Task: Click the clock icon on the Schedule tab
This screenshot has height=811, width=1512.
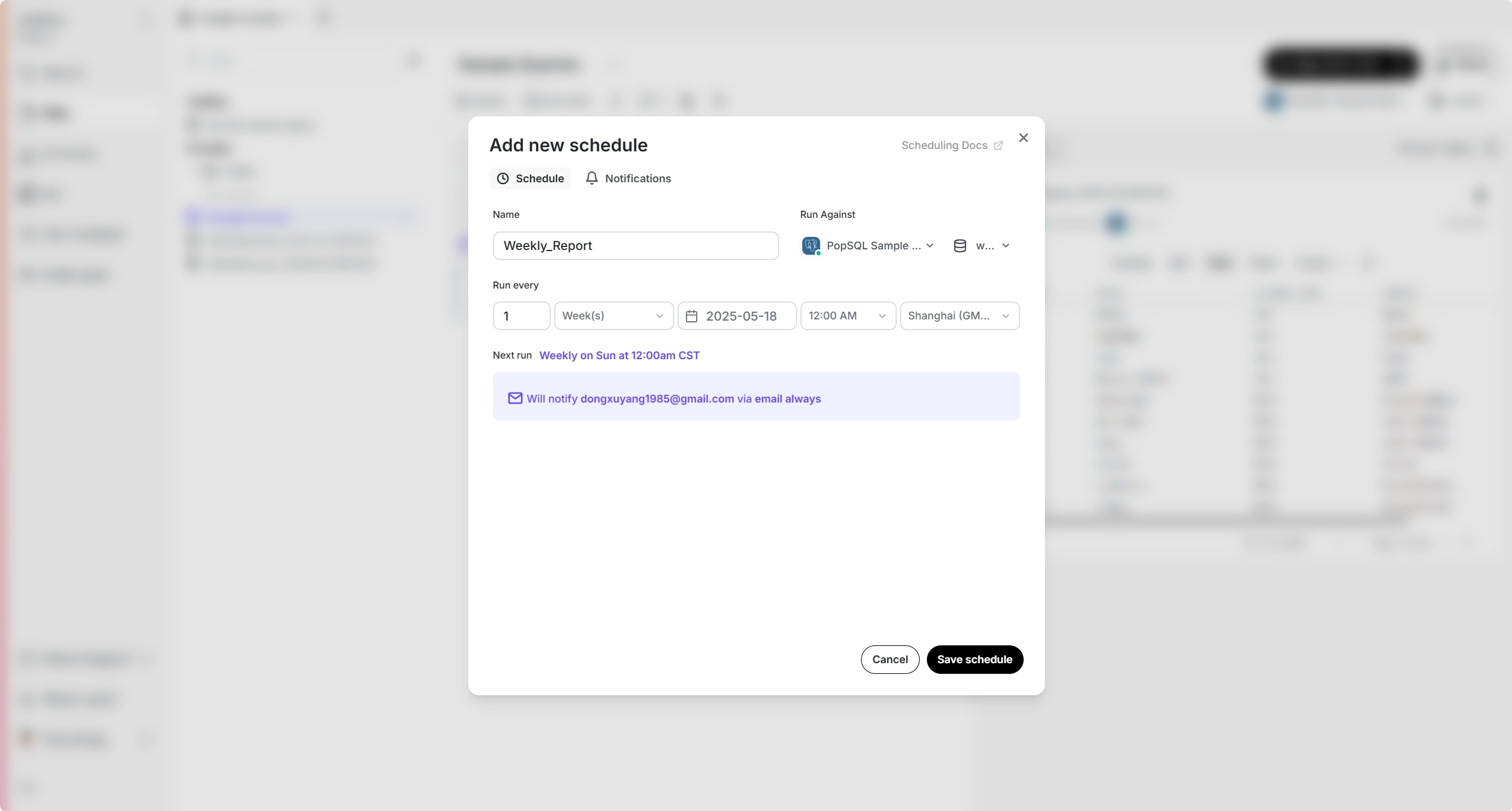Action: [503, 179]
